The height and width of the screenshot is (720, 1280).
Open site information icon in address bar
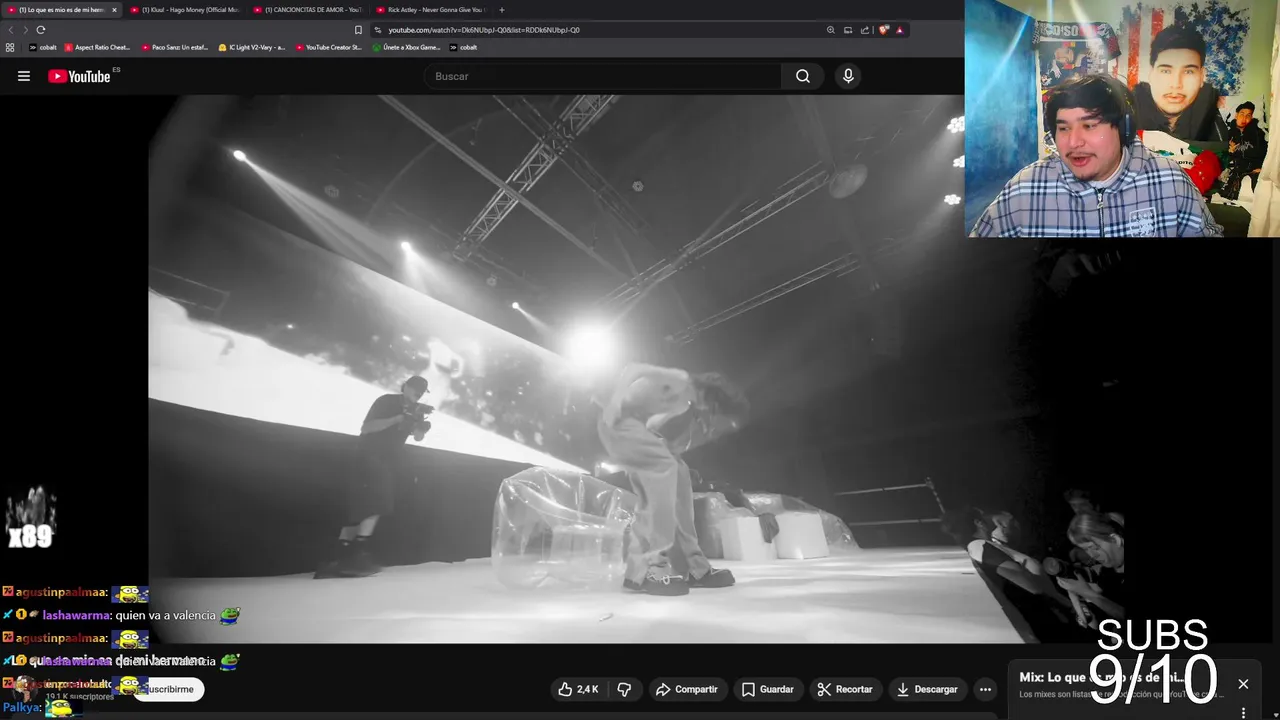(378, 30)
